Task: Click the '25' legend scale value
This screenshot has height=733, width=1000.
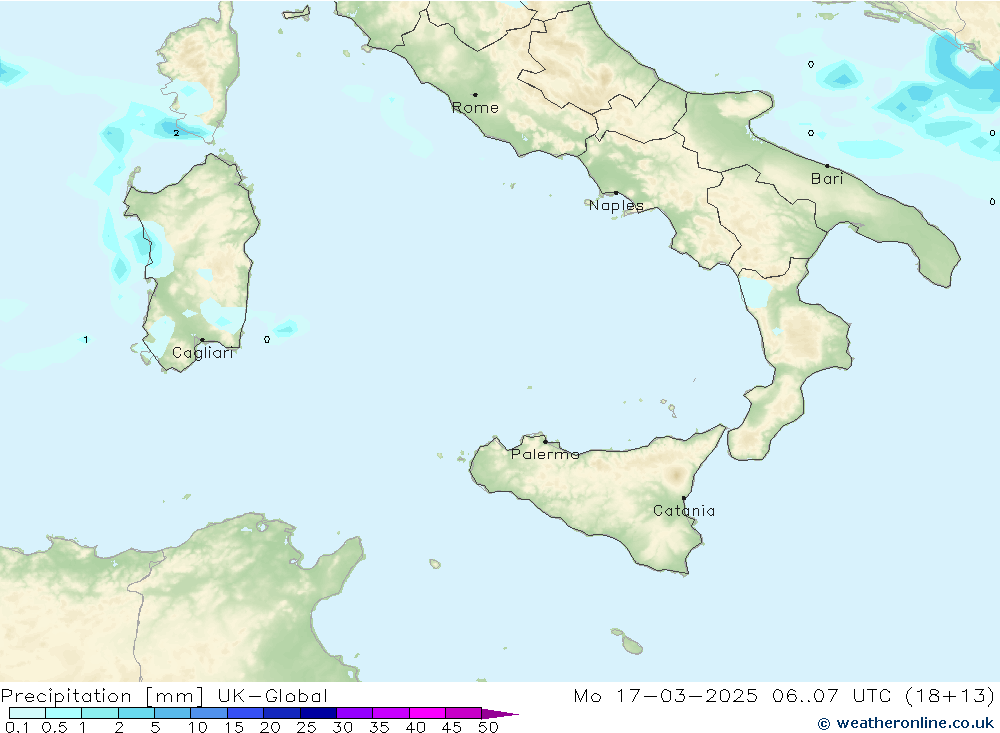Action: [x=306, y=727]
